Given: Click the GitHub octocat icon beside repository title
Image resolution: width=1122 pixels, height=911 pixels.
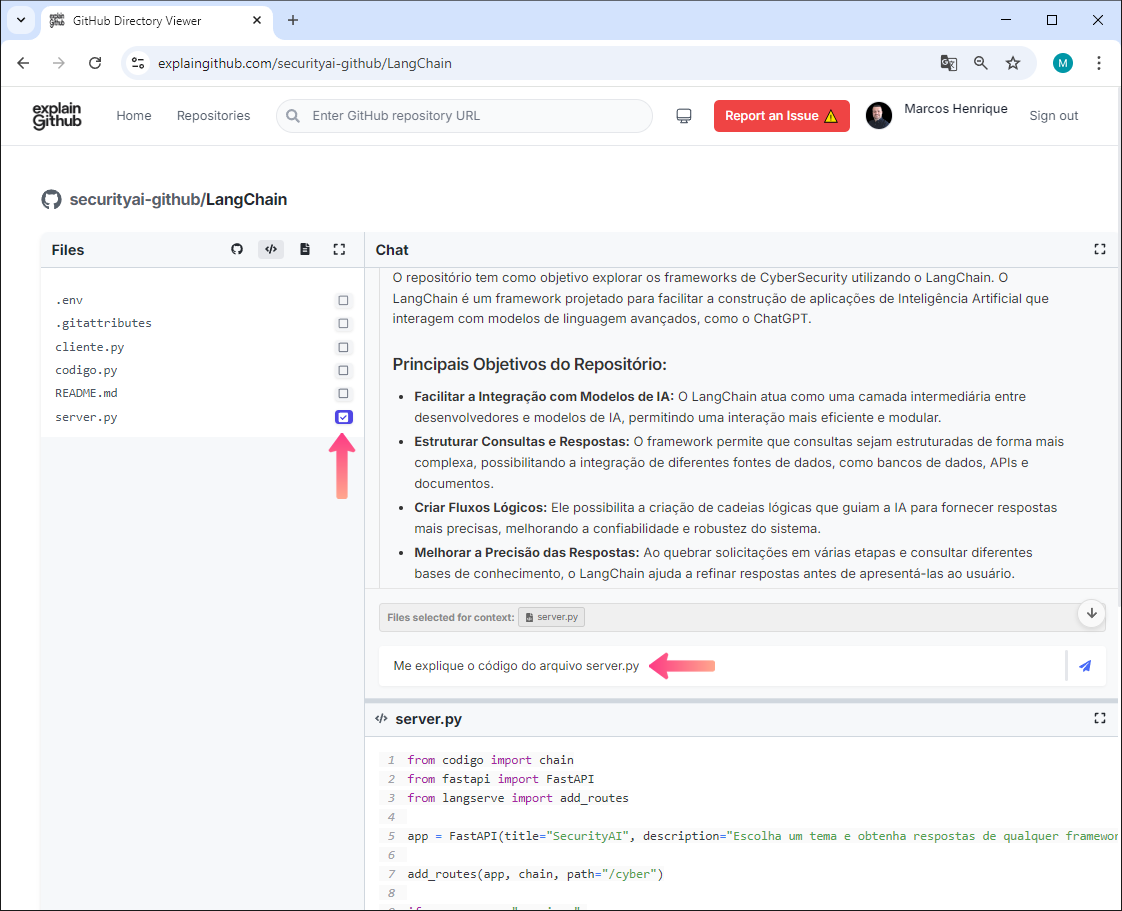Looking at the screenshot, I should [x=52, y=200].
